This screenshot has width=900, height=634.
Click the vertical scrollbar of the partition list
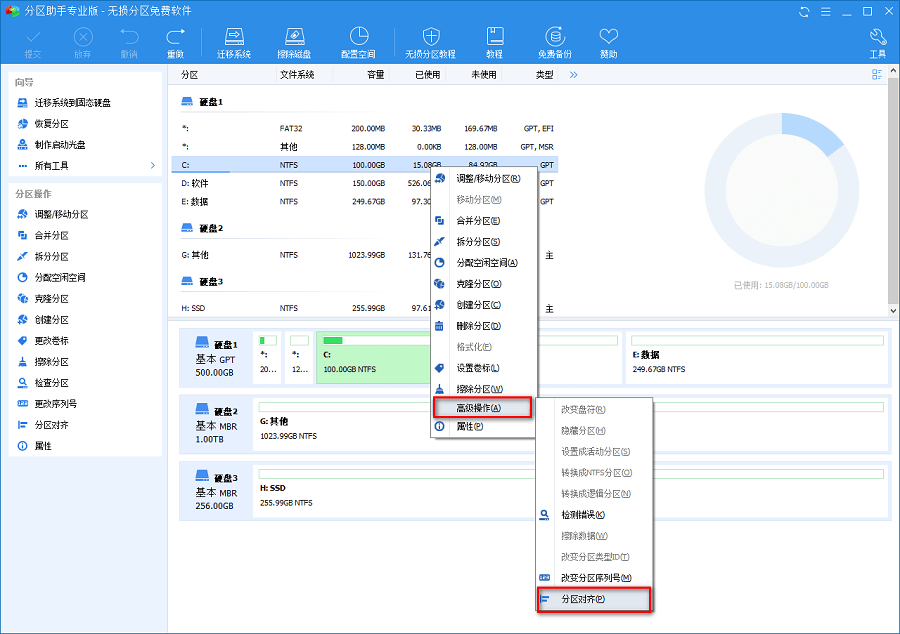(892, 190)
